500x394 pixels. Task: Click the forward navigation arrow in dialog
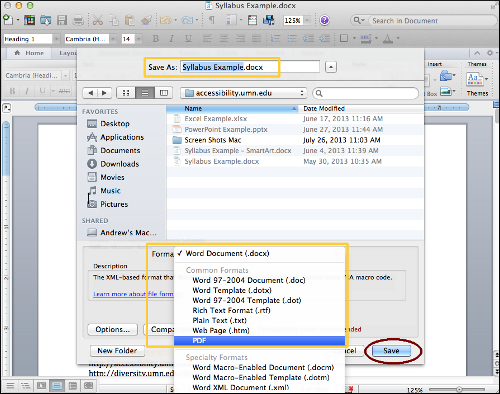click(x=104, y=93)
